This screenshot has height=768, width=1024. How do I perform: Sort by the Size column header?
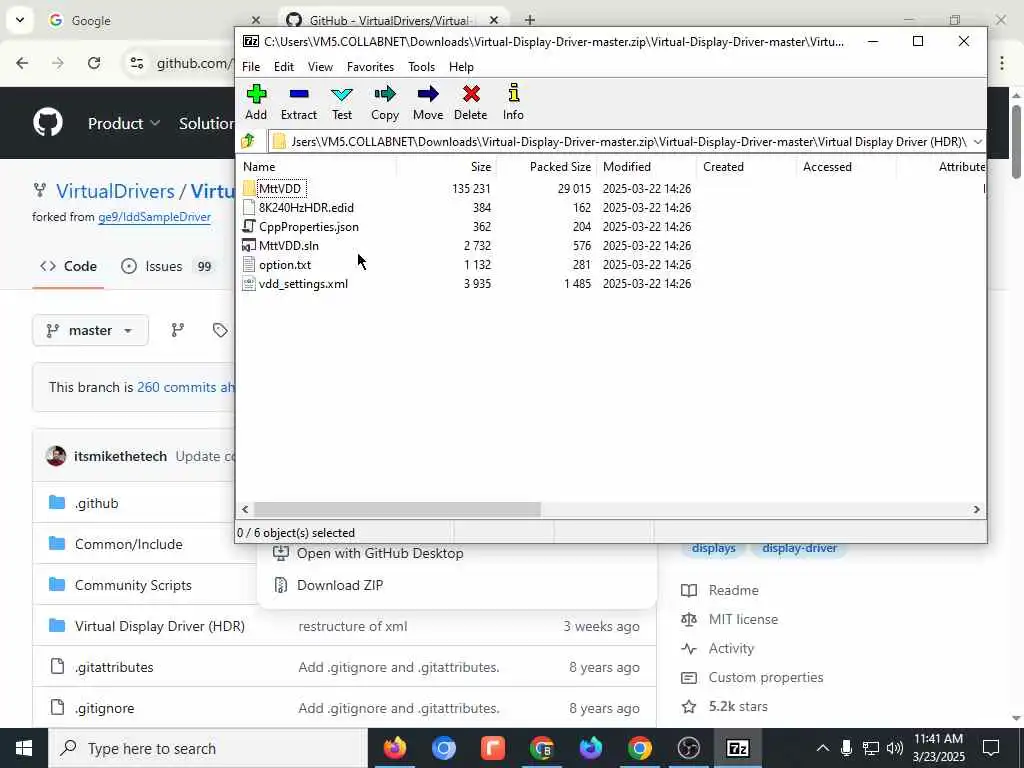(x=447, y=167)
